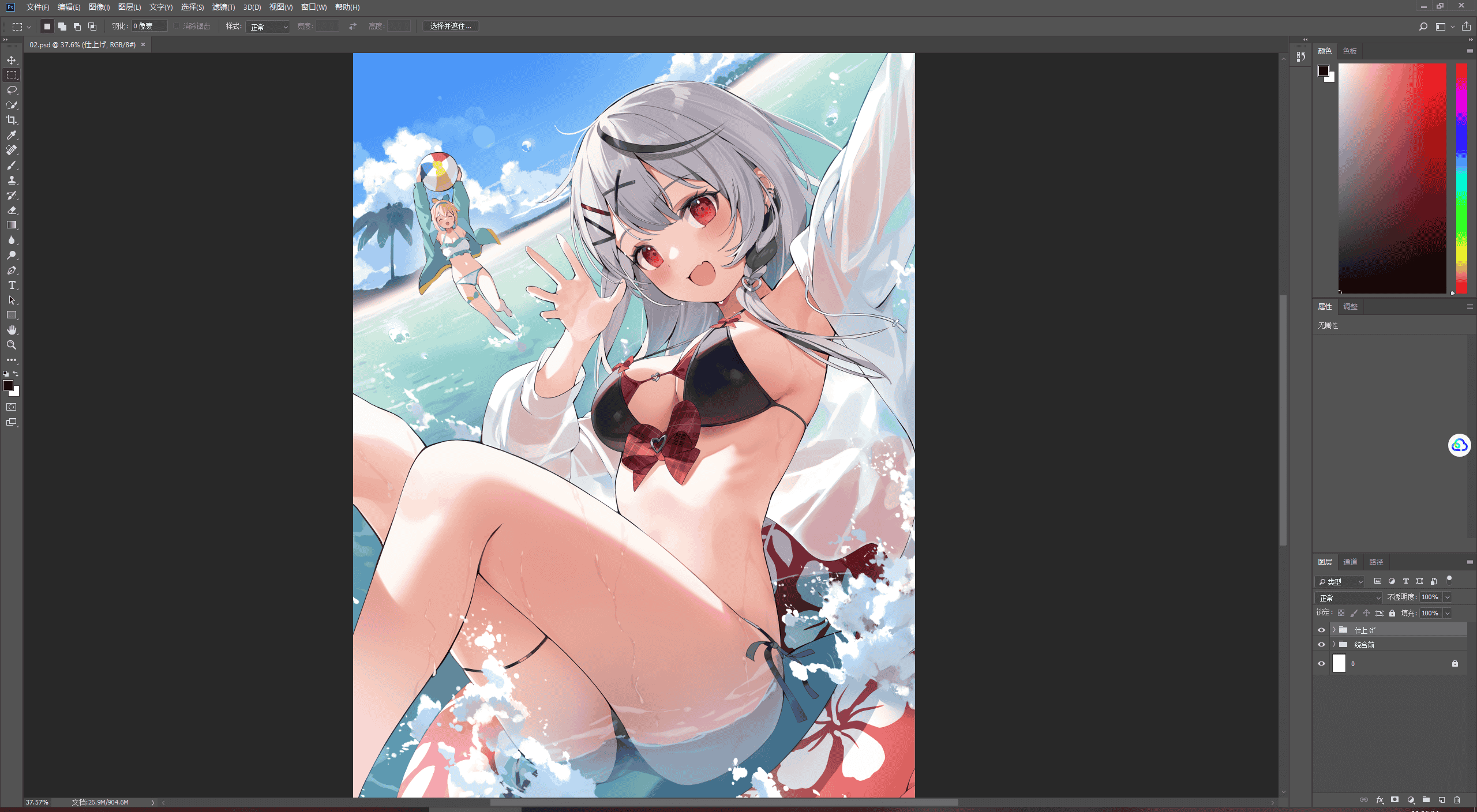Select the Eyedropper tool
Screen dimensions: 1477x812
click(x=12, y=135)
